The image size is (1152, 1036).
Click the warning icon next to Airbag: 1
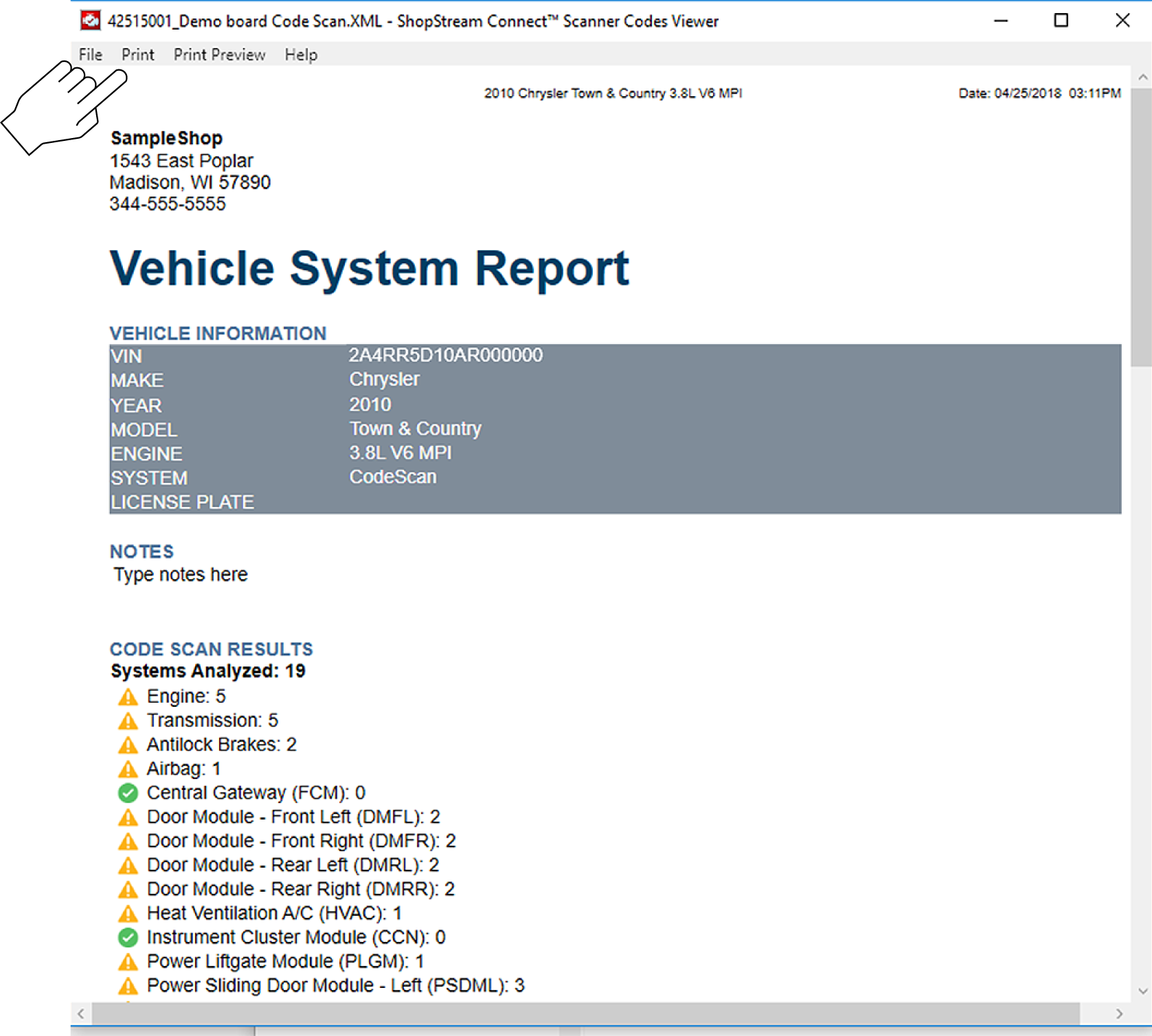point(128,769)
